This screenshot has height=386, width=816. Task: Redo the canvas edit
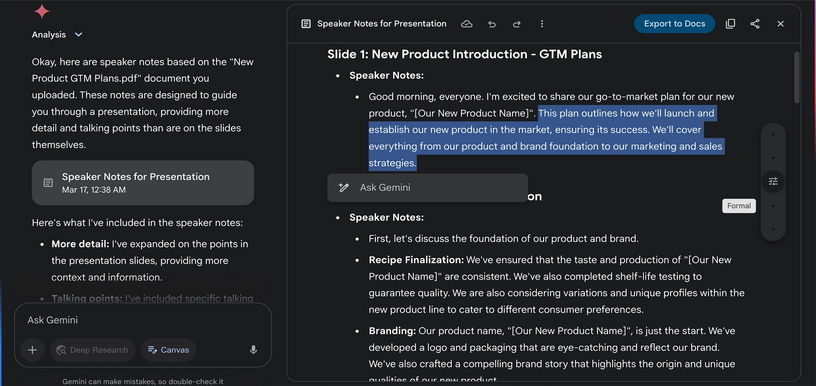pos(517,24)
